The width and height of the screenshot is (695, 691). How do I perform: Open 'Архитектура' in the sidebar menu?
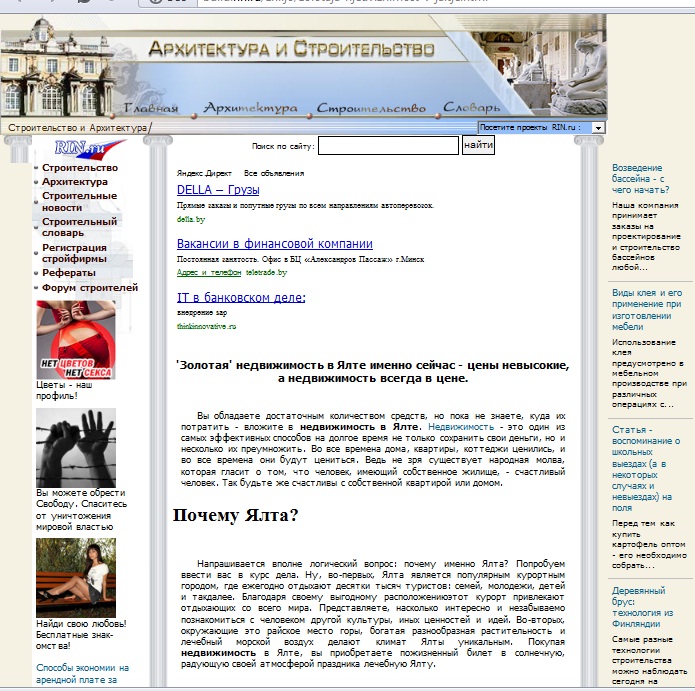tap(74, 182)
